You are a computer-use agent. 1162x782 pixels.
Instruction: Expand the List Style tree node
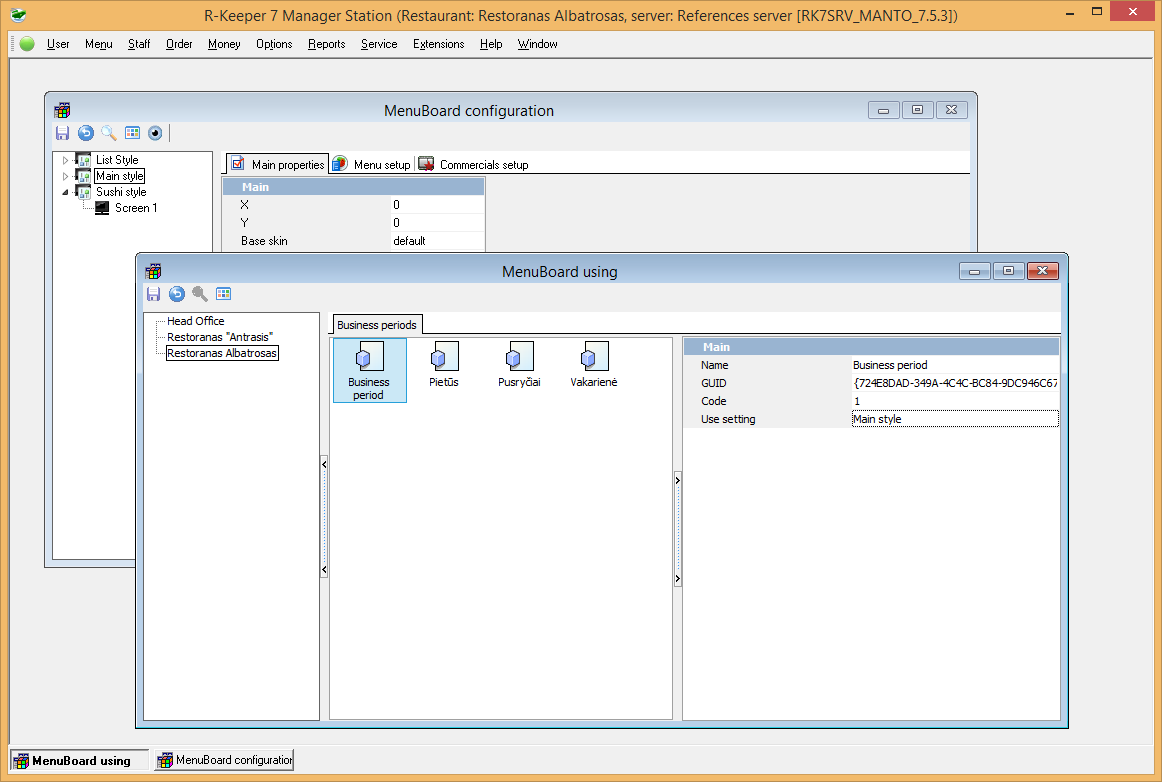[x=65, y=160]
